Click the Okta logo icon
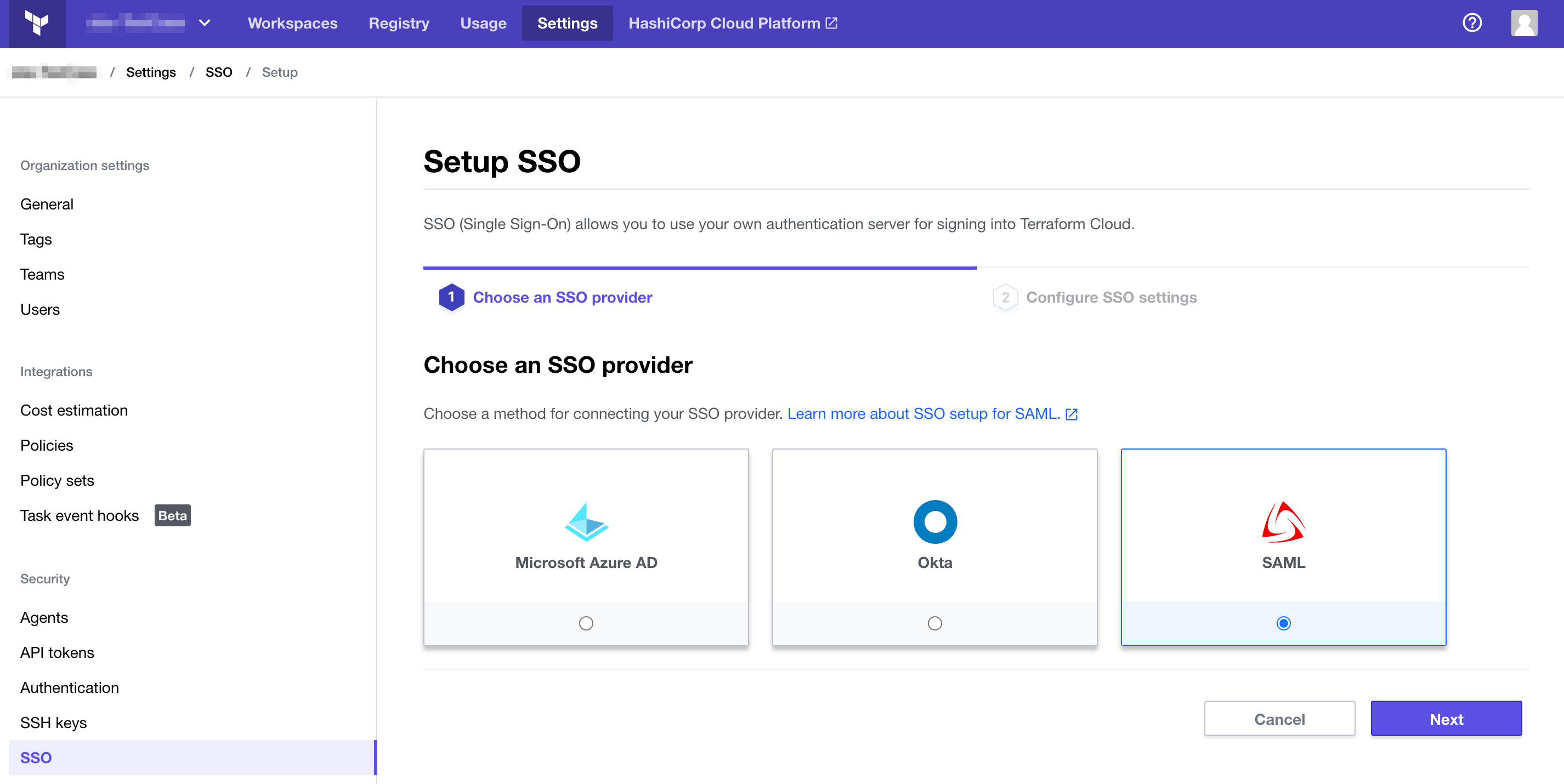The height and width of the screenshot is (784, 1564). pyautogui.click(x=934, y=522)
